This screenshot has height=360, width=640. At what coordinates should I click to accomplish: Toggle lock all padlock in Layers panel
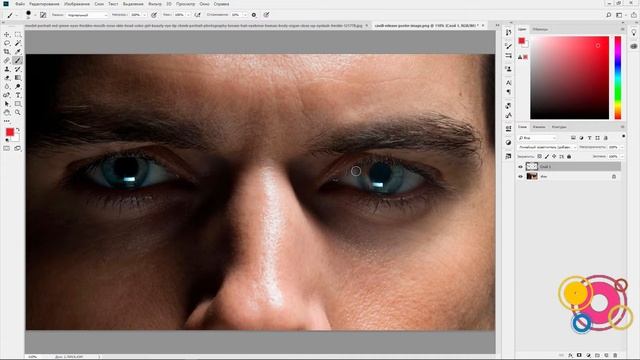coord(569,156)
